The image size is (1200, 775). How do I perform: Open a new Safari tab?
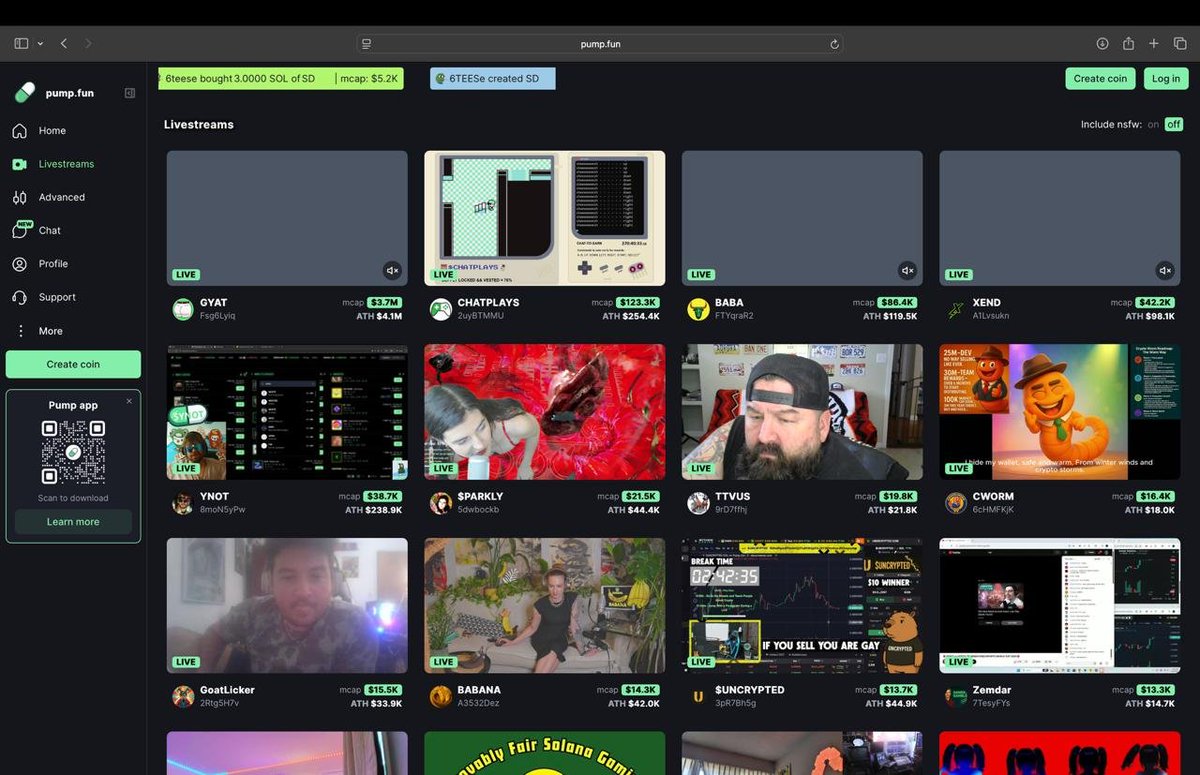point(1153,44)
